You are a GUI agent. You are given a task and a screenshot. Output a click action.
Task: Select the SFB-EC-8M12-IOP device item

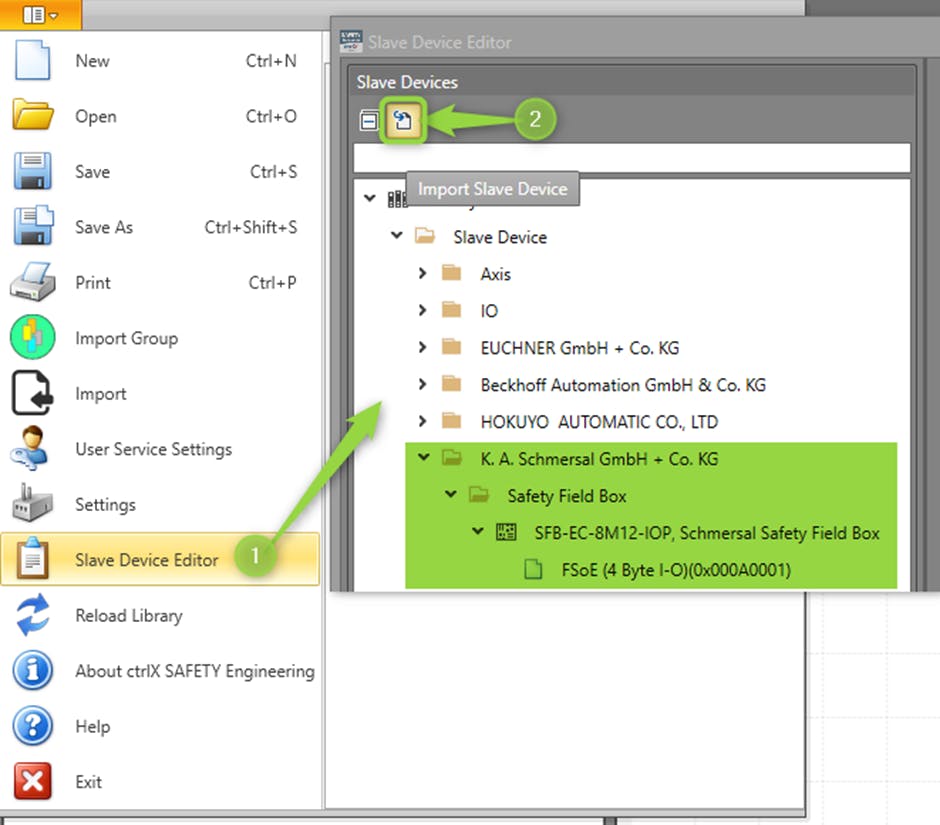pos(706,533)
